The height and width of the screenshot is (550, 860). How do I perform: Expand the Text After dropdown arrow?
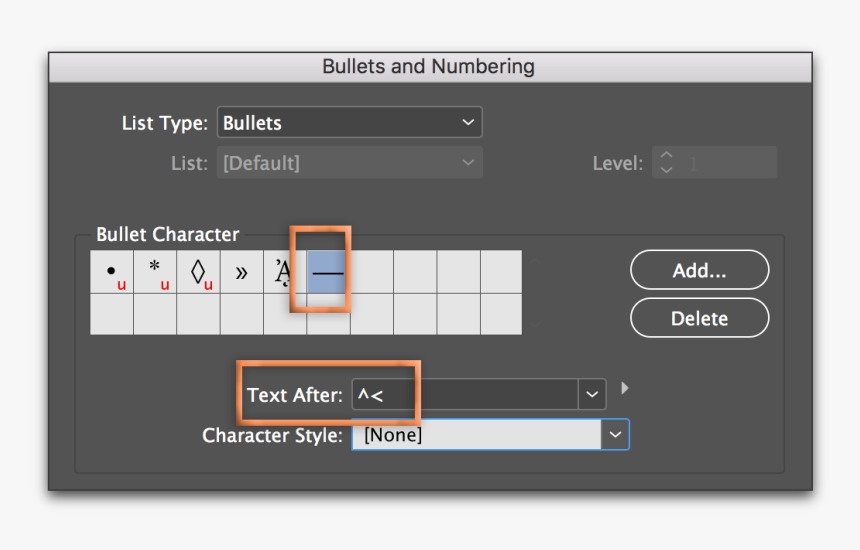click(x=592, y=395)
